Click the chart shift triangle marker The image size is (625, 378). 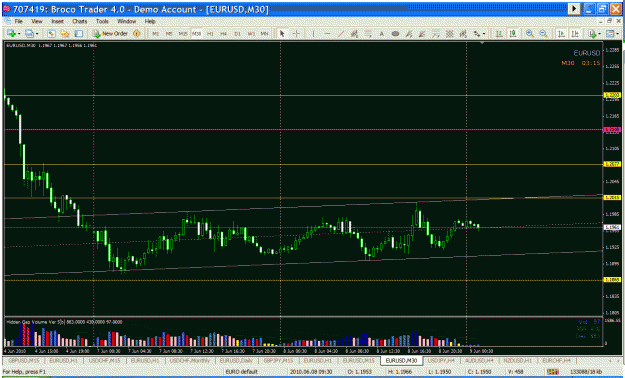[x=483, y=42]
